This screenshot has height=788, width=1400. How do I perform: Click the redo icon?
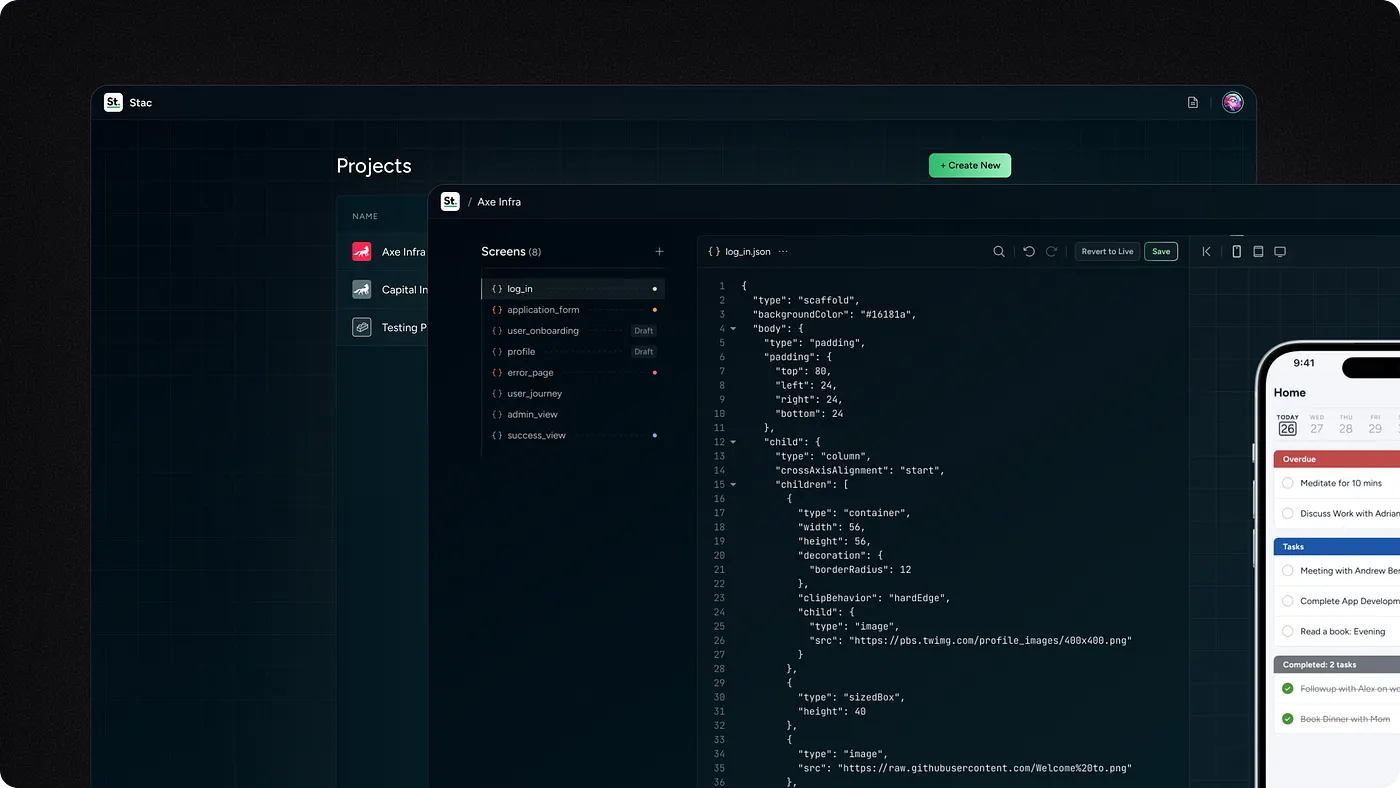1051,251
